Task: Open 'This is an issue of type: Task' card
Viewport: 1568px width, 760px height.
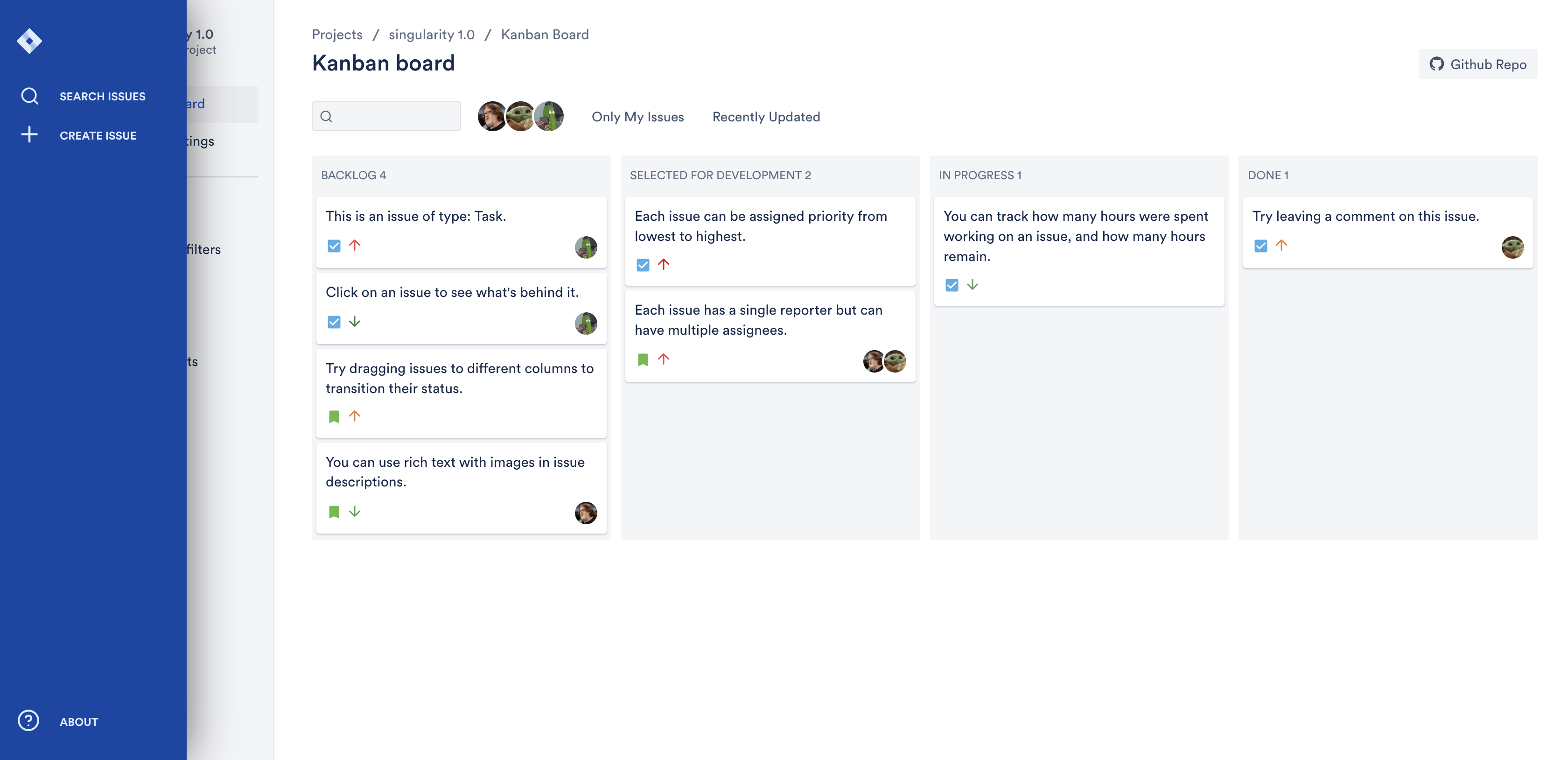Action: click(x=461, y=232)
